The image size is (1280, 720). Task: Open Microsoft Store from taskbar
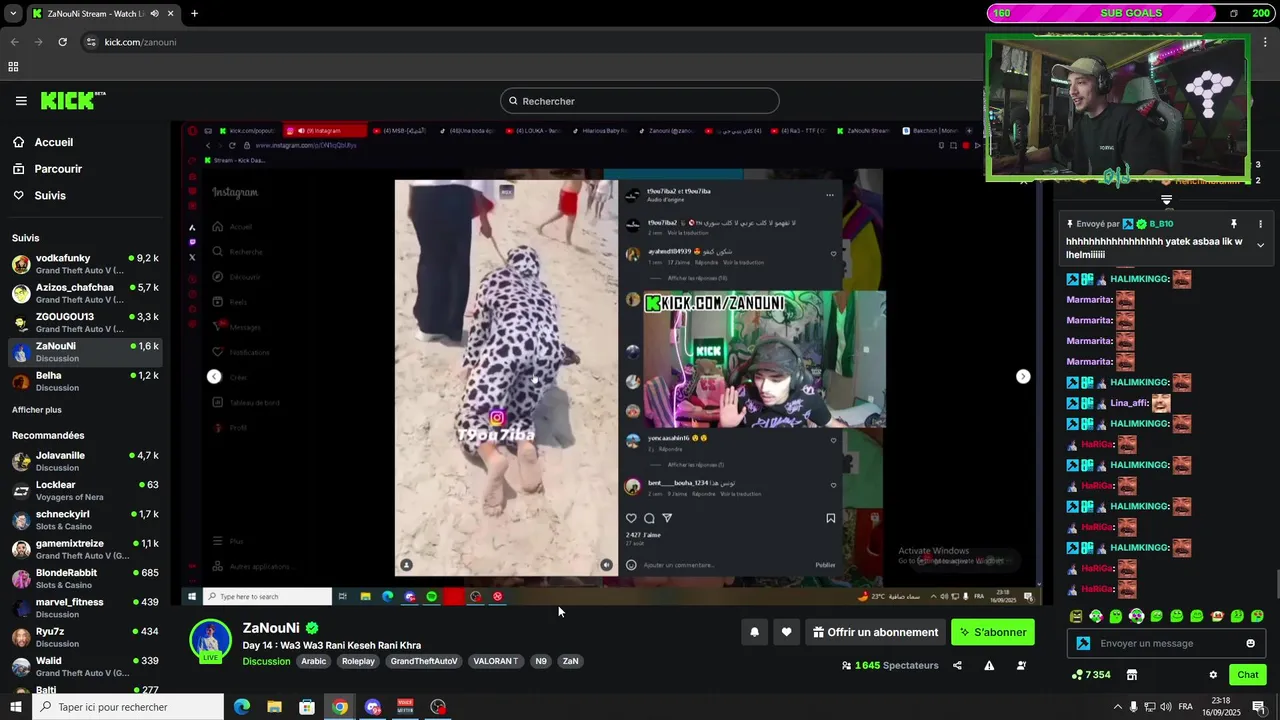click(307, 707)
